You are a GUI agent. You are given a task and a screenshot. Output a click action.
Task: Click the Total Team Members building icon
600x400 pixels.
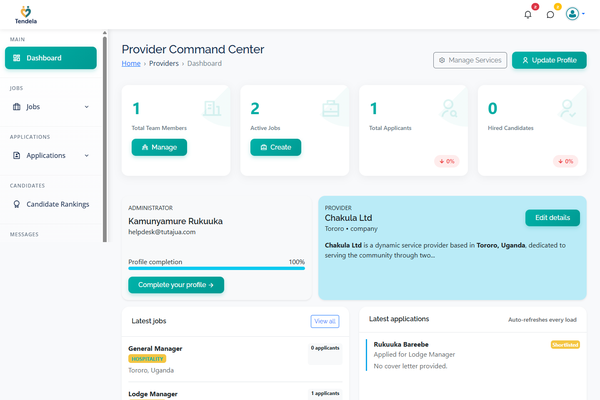click(211, 108)
